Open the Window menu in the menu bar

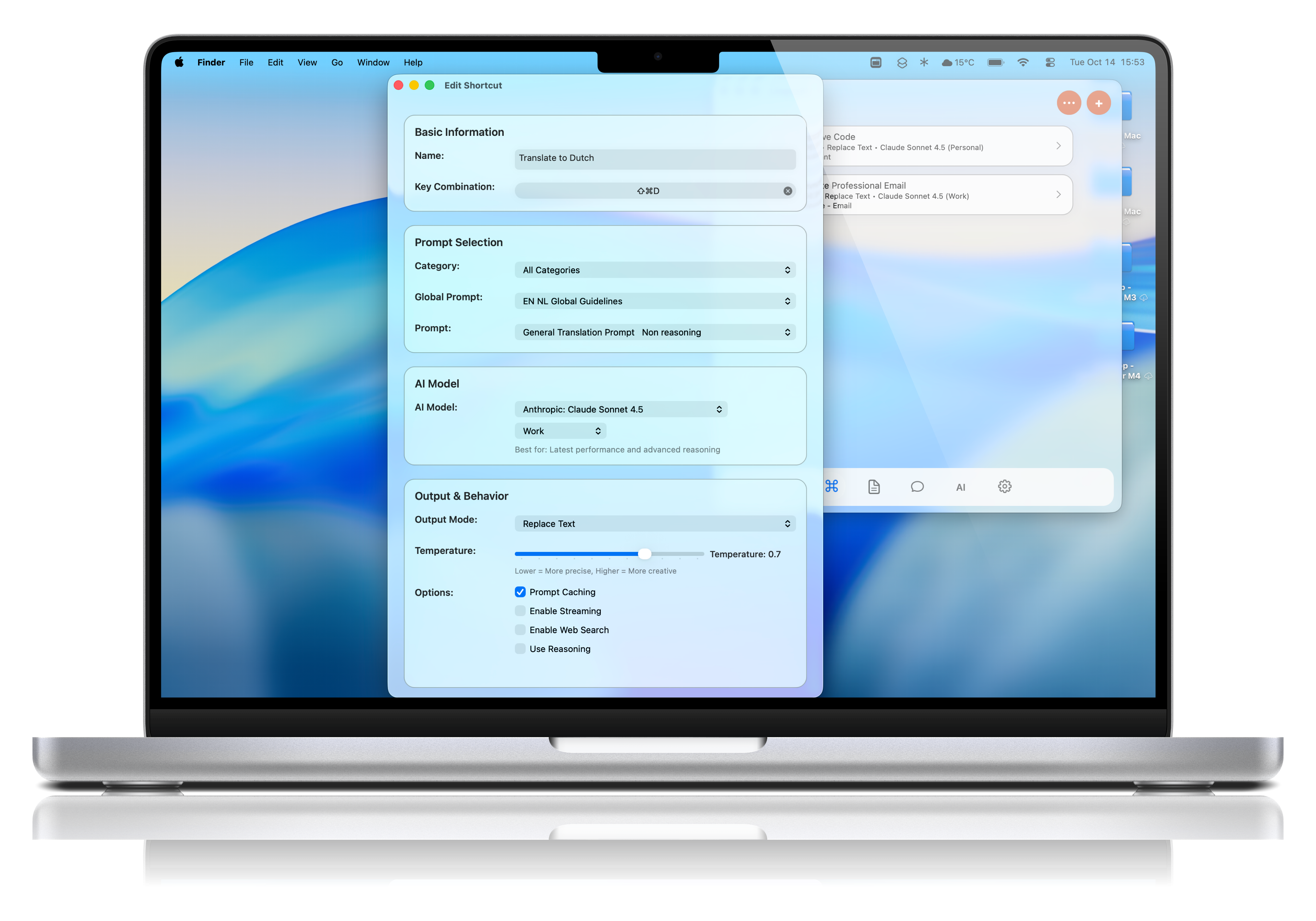[x=372, y=62]
